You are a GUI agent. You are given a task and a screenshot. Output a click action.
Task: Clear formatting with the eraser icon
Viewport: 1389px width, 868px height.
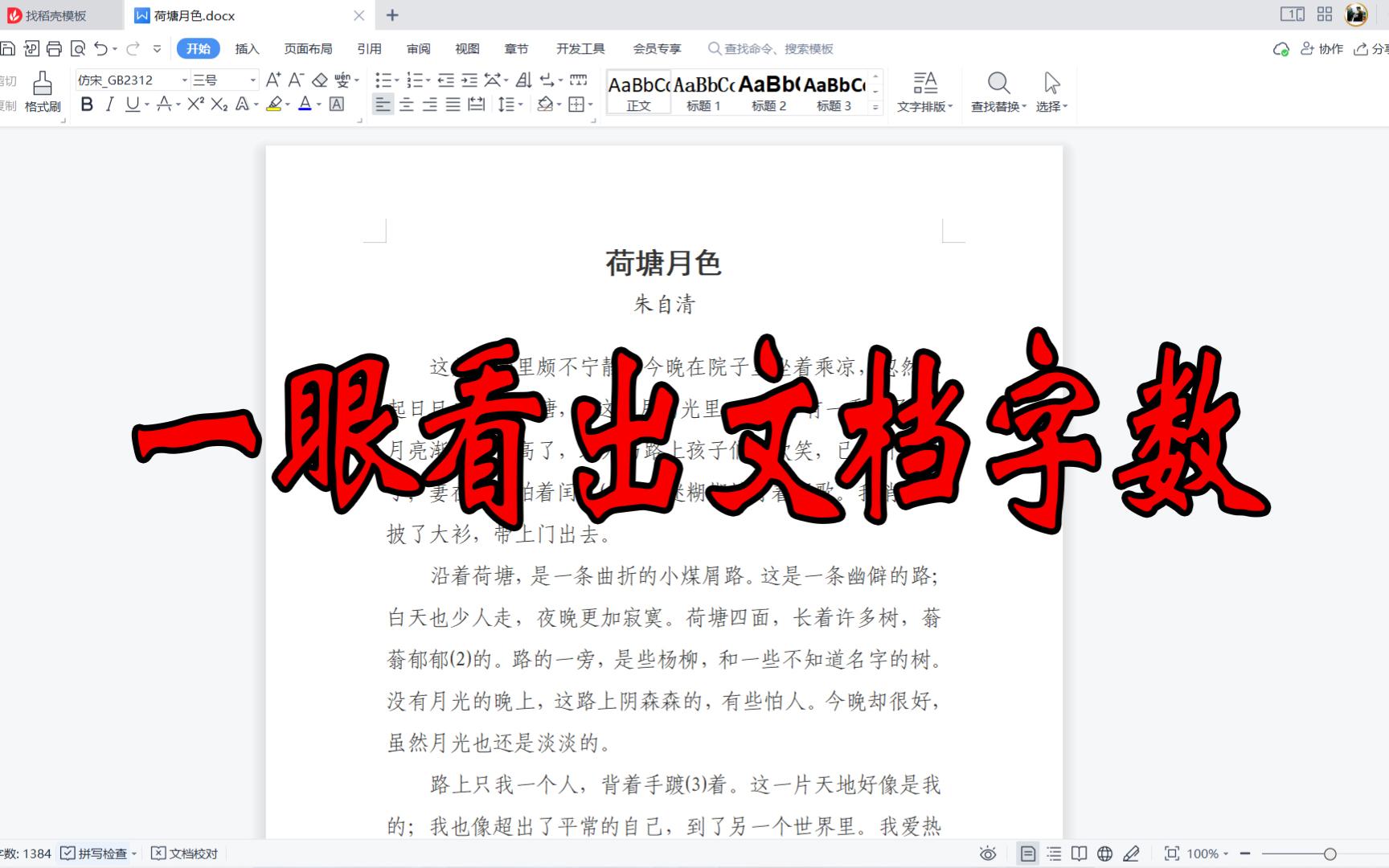[320, 80]
